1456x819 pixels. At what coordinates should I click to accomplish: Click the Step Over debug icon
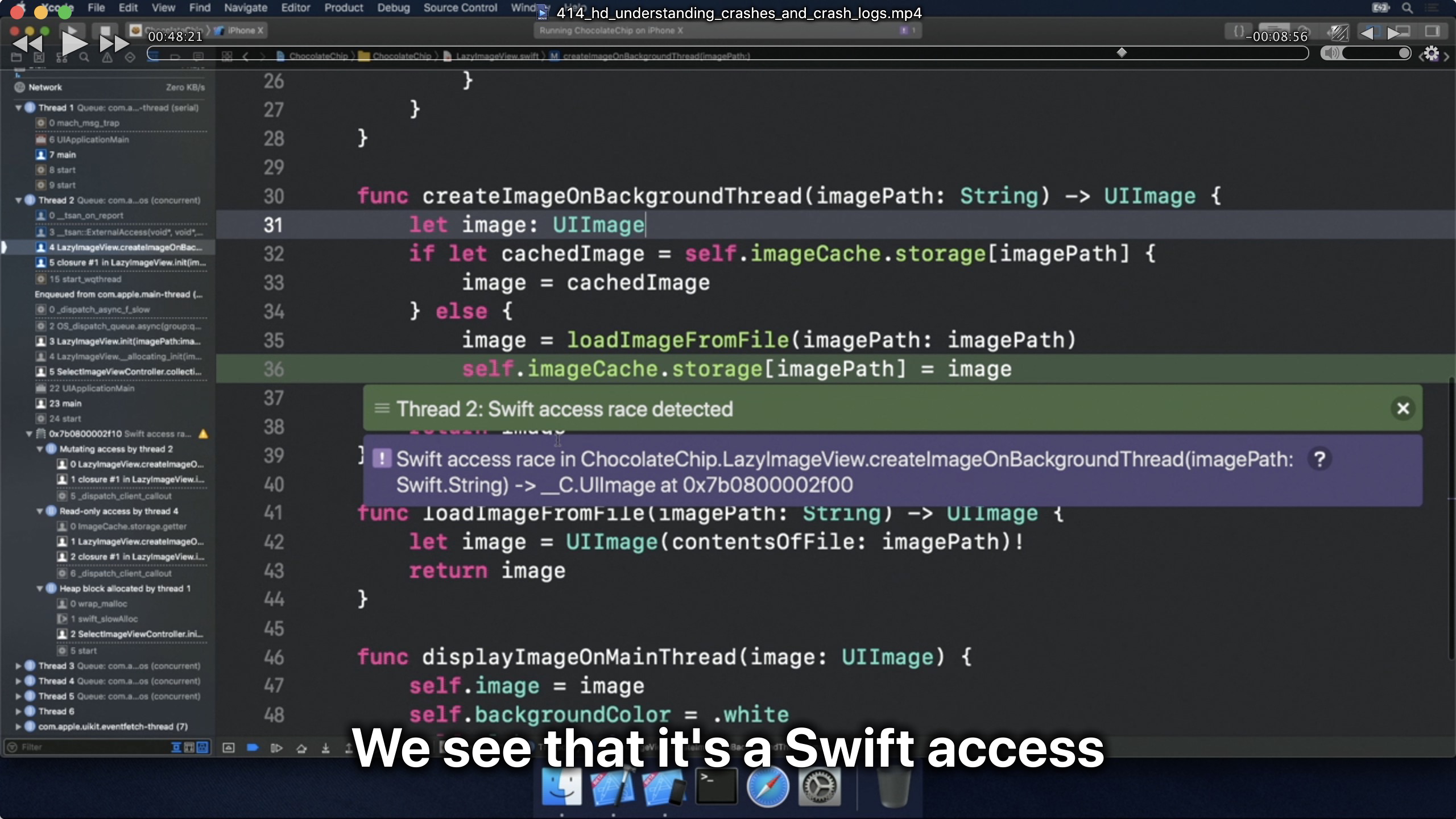[x=301, y=748]
